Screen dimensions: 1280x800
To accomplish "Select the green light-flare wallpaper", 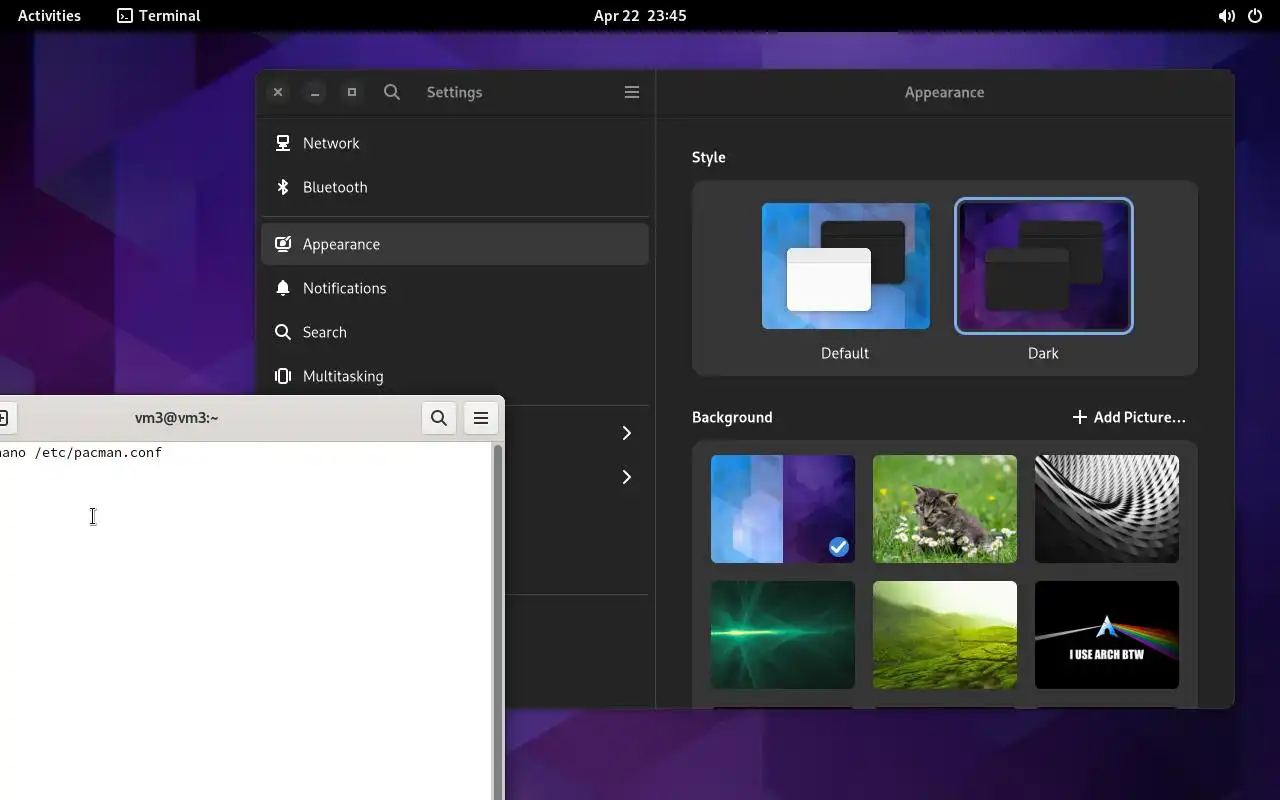I will 783,635.
